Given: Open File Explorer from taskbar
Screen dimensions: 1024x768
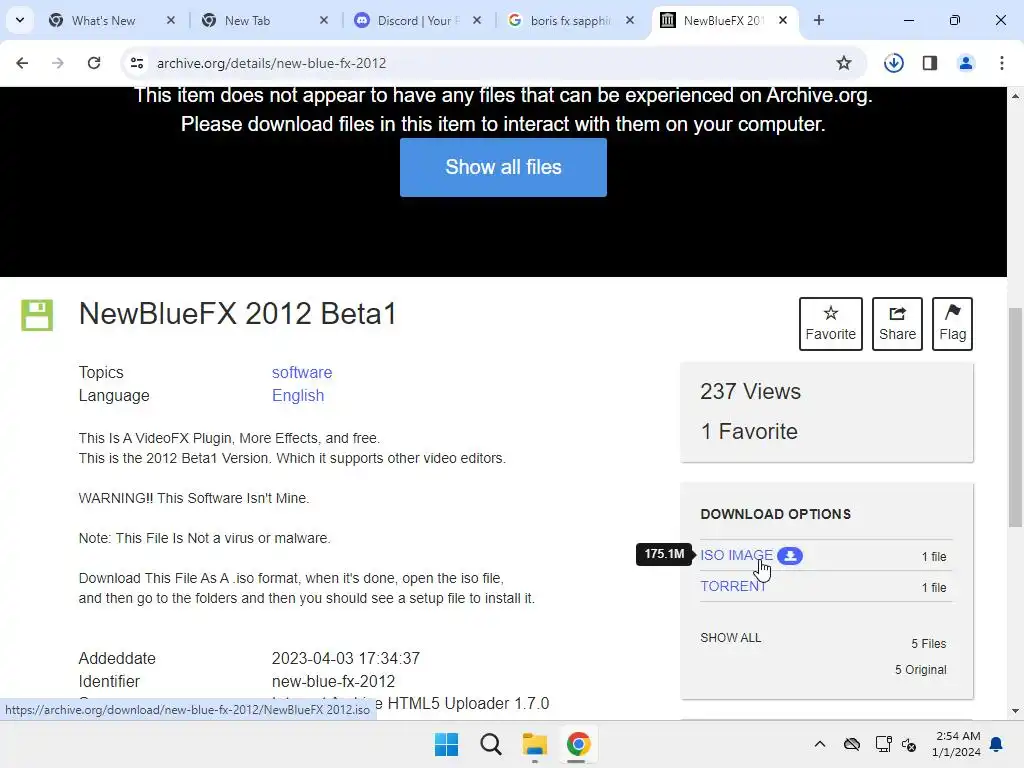Looking at the screenshot, I should click(534, 744).
